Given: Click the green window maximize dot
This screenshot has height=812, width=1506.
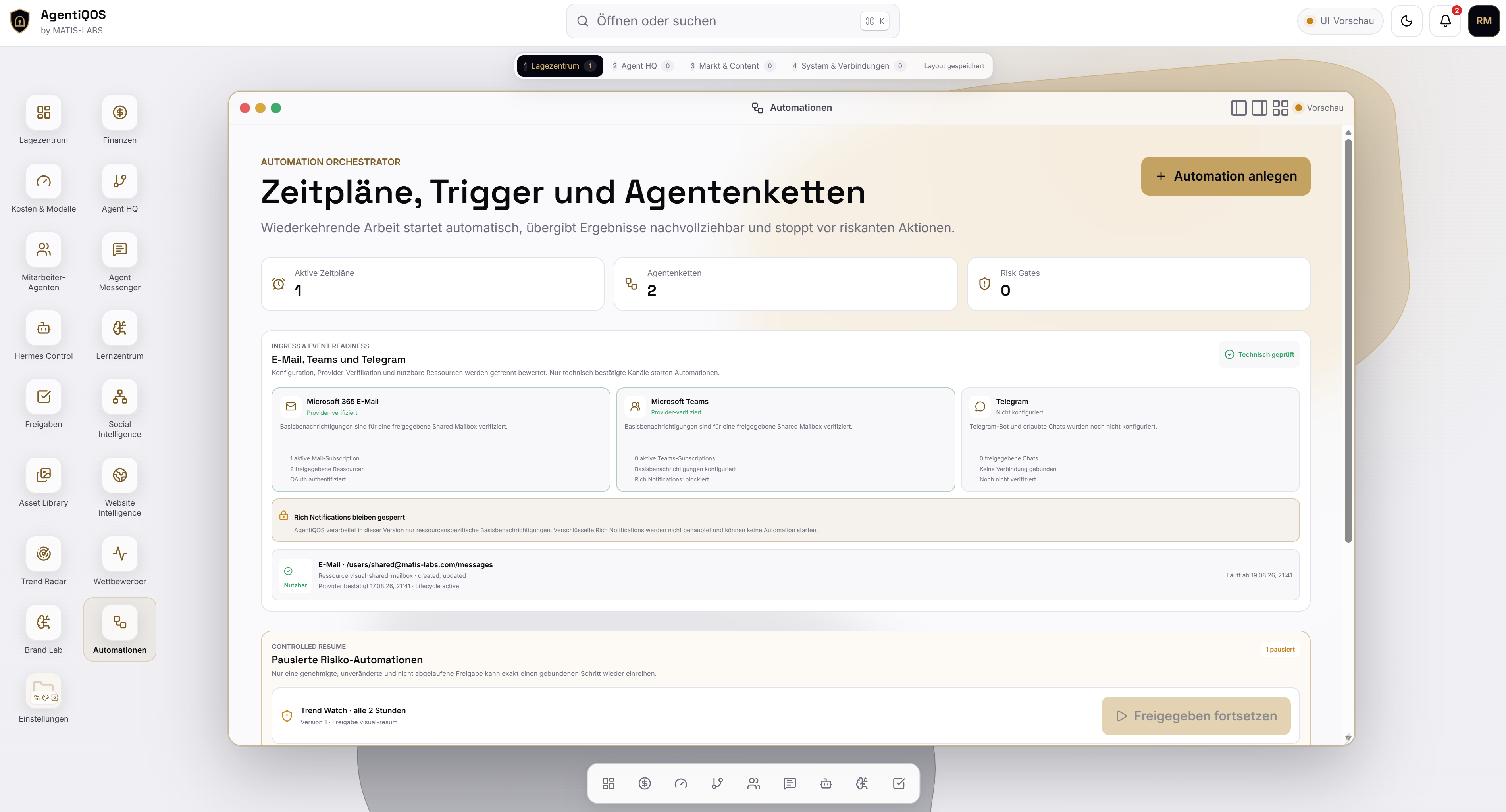Looking at the screenshot, I should tap(276, 108).
